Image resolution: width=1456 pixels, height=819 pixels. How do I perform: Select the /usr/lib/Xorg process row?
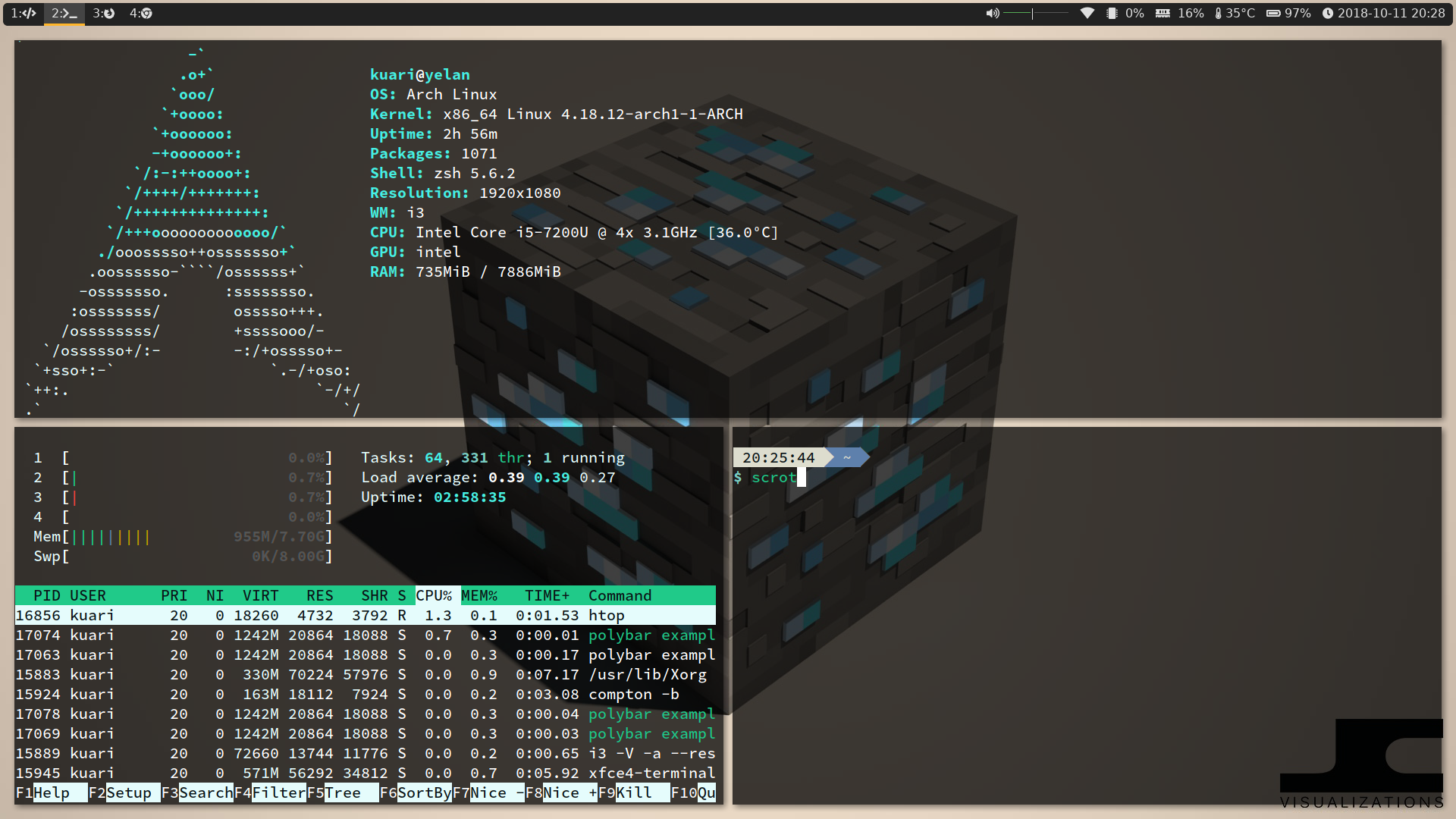click(x=364, y=674)
